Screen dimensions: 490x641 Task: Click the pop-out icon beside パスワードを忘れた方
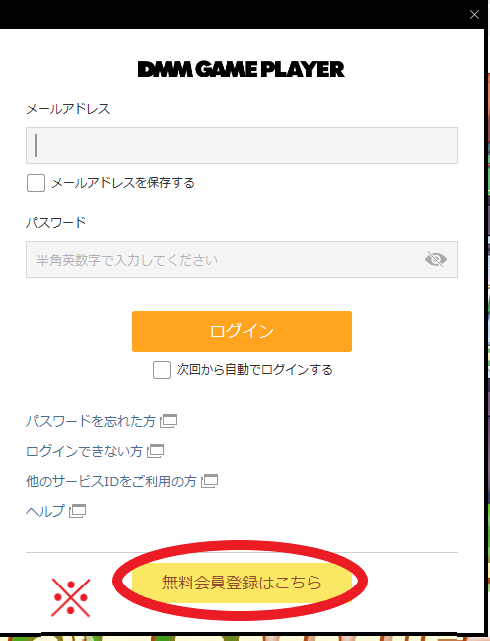[168, 421]
